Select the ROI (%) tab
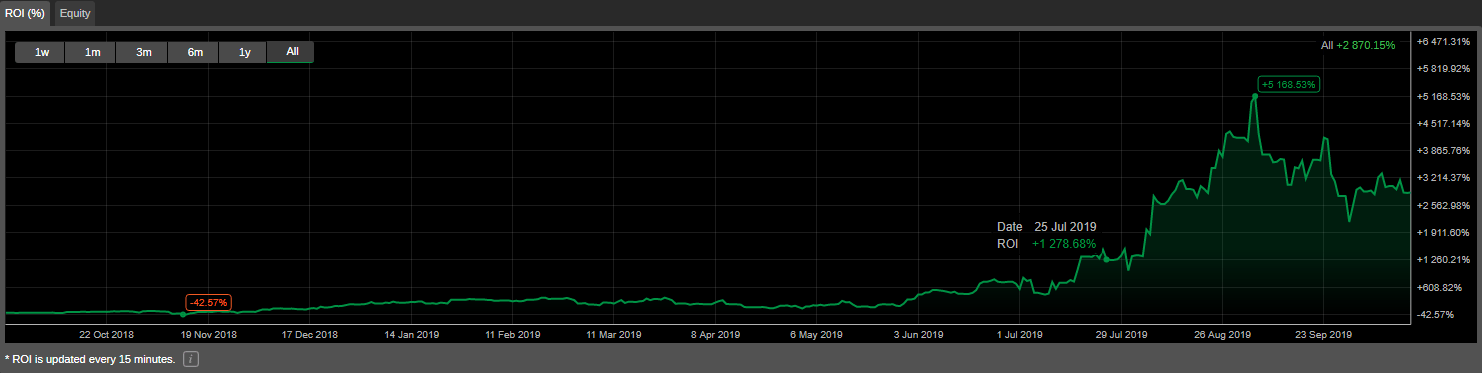Viewport: 1482px width, 373px height. [25, 13]
